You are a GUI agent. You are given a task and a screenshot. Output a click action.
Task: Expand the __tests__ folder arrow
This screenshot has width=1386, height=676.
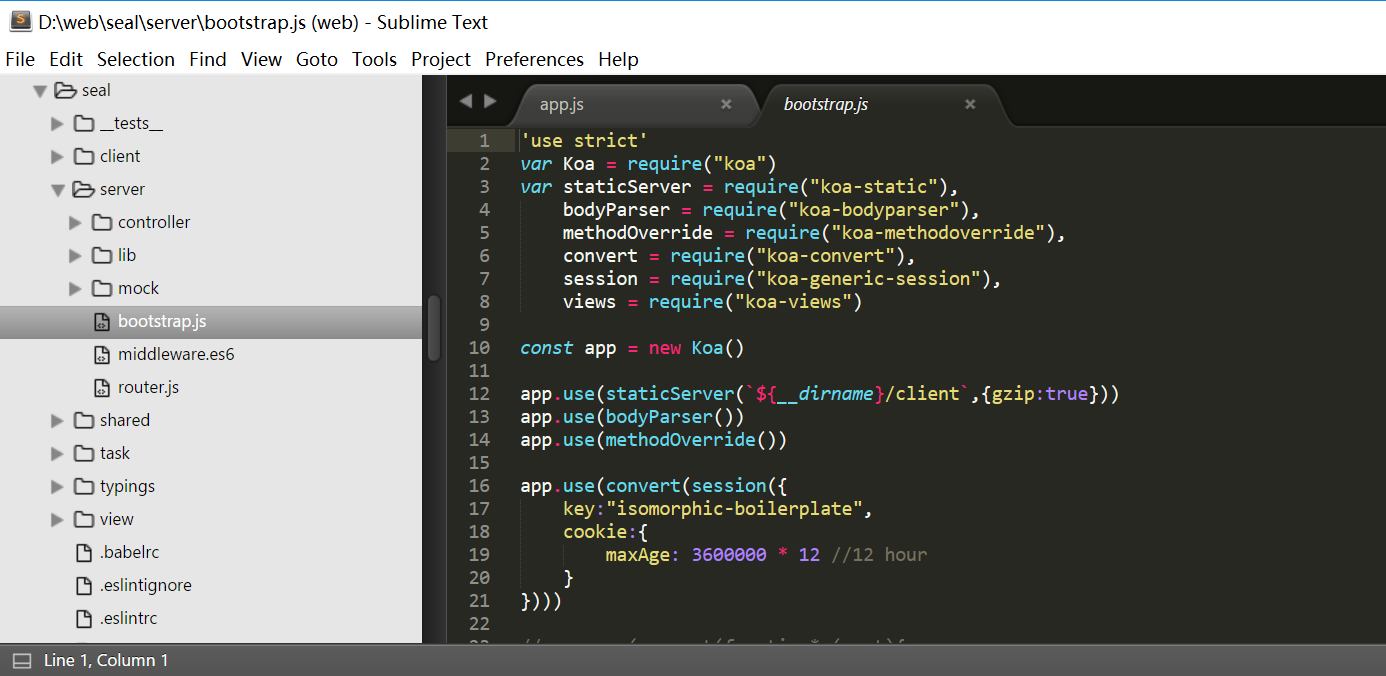click(x=57, y=123)
